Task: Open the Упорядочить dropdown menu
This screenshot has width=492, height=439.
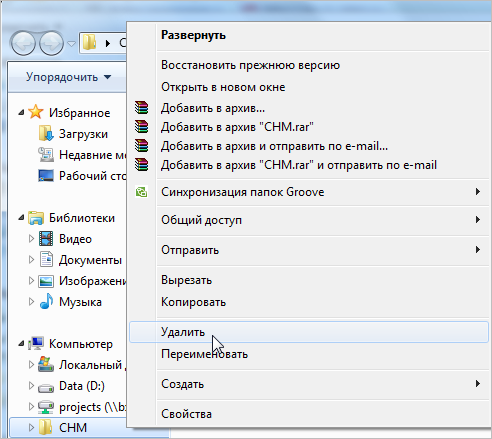Action: 68,77
